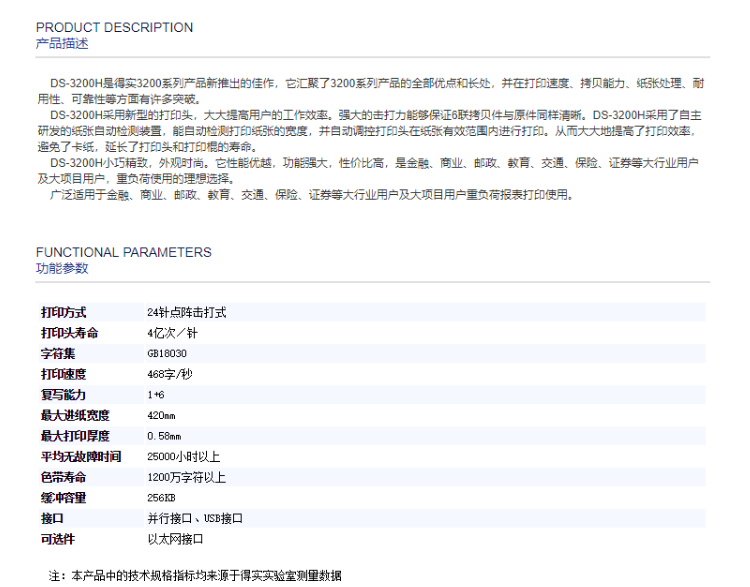The width and height of the screenshot is (750, 587).
Task: Click the 缓冲容量 label
Action: [64, 498]
